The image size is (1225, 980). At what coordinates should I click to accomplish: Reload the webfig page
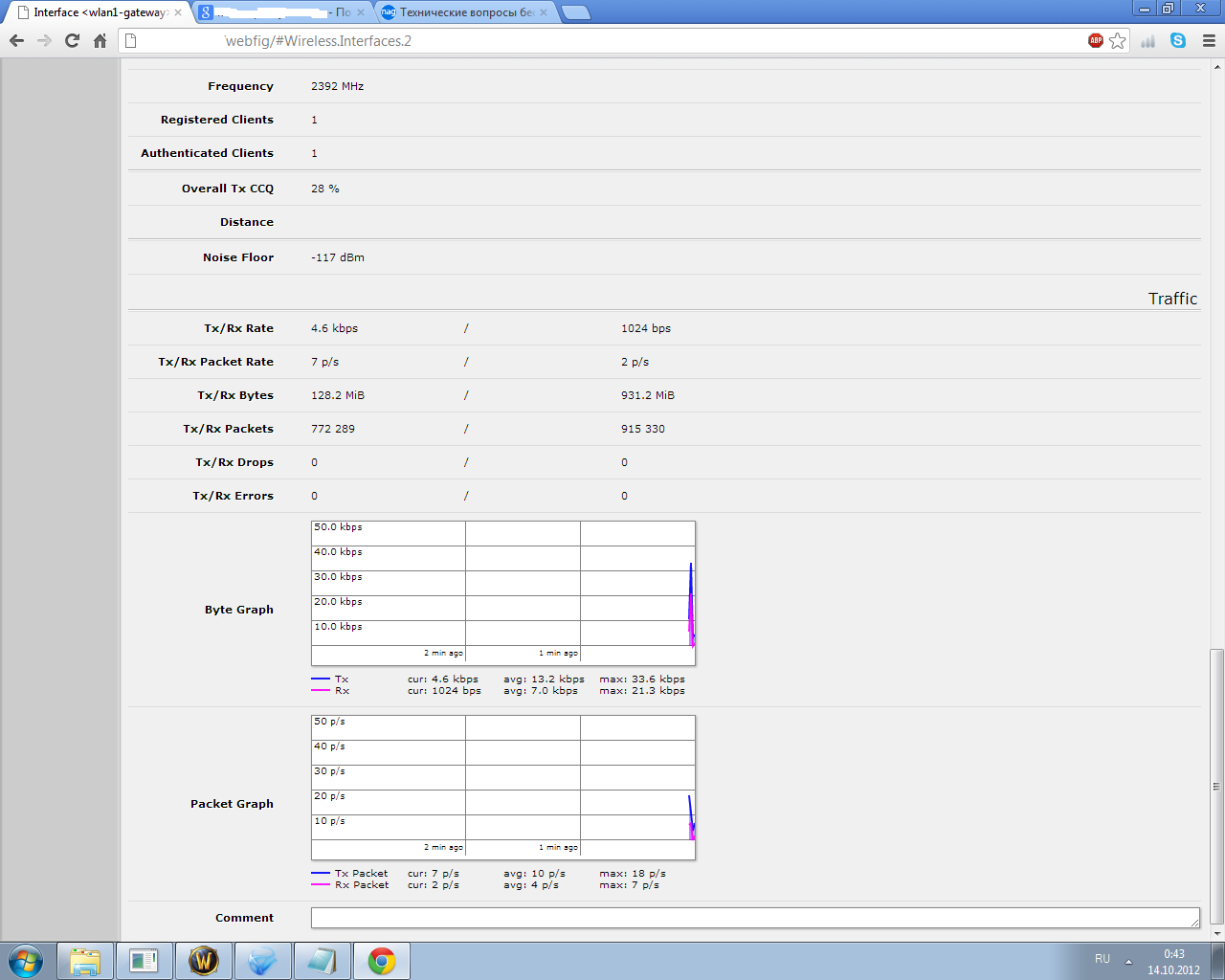[x=72, y=40]
